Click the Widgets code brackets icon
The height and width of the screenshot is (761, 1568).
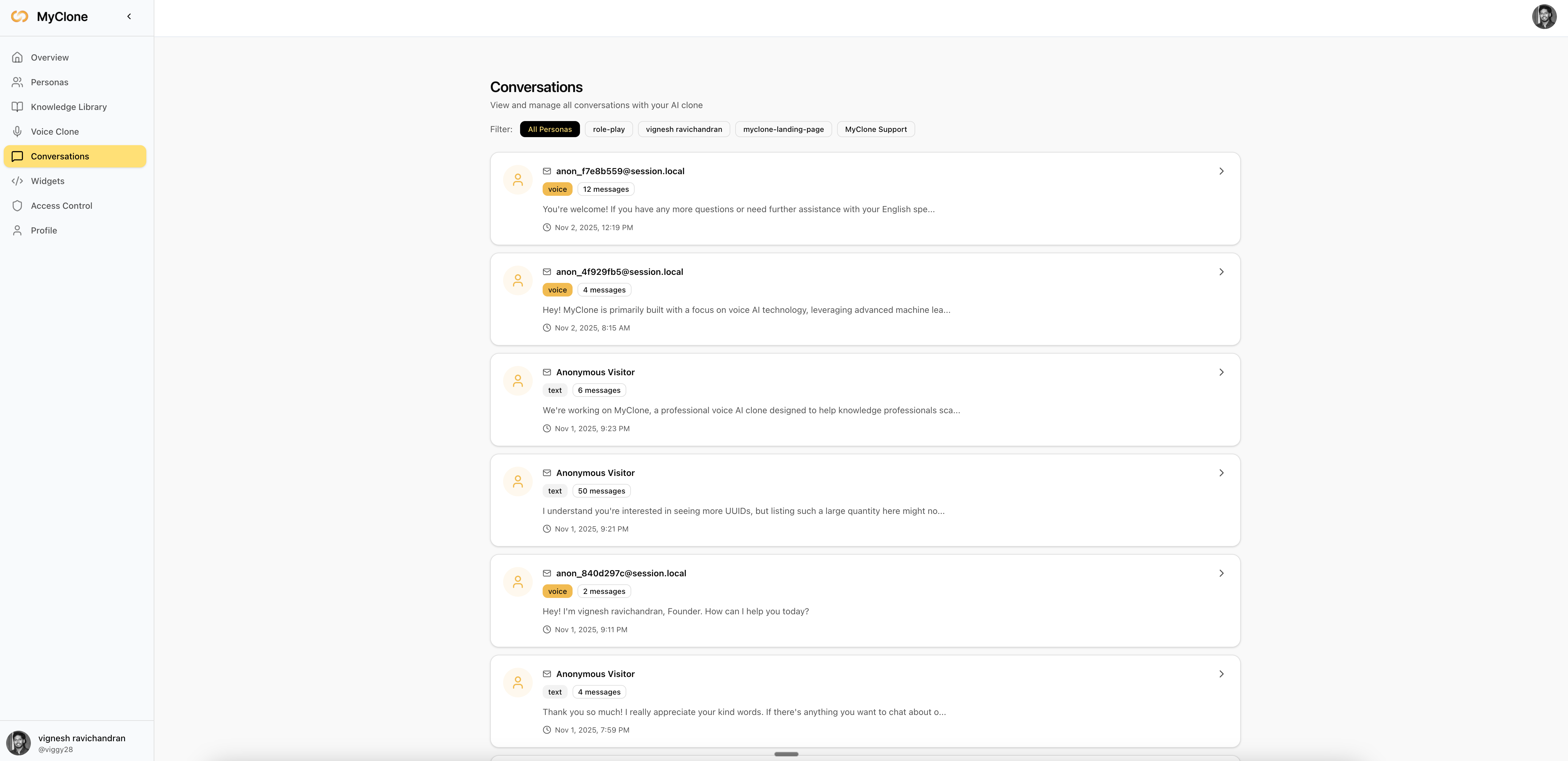click(17, 181)
